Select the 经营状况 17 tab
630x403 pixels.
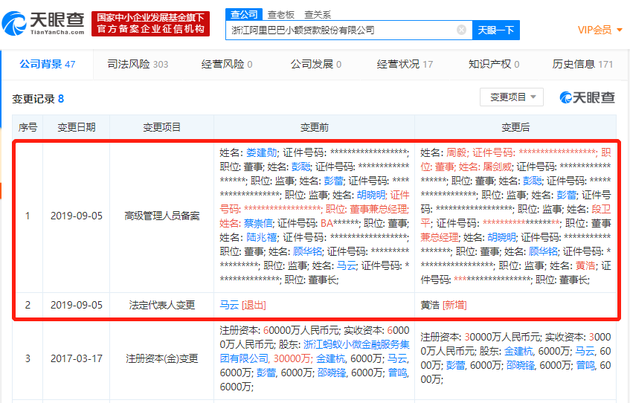[405, 64]
